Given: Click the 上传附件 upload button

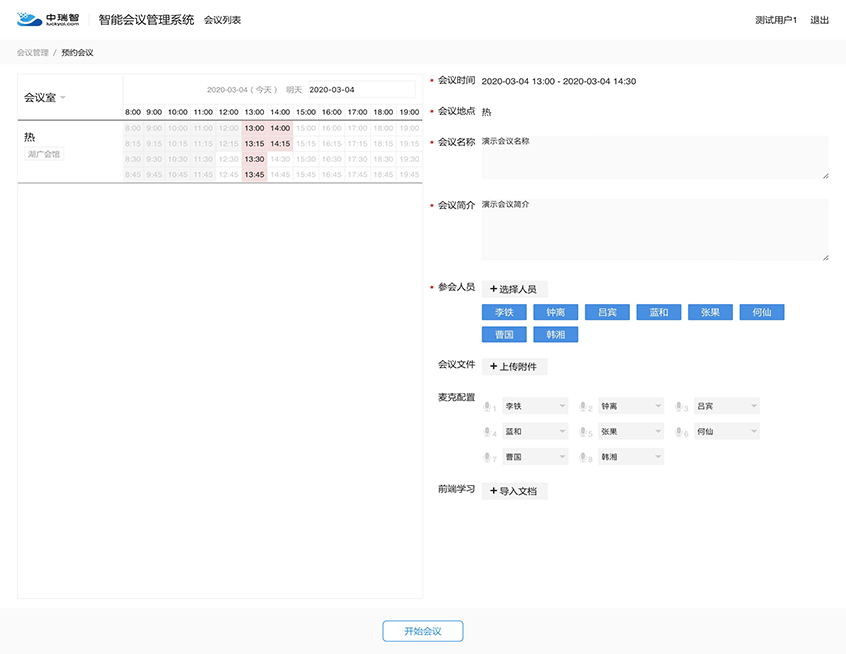Looking at the screenshot, I should [514, 367].
